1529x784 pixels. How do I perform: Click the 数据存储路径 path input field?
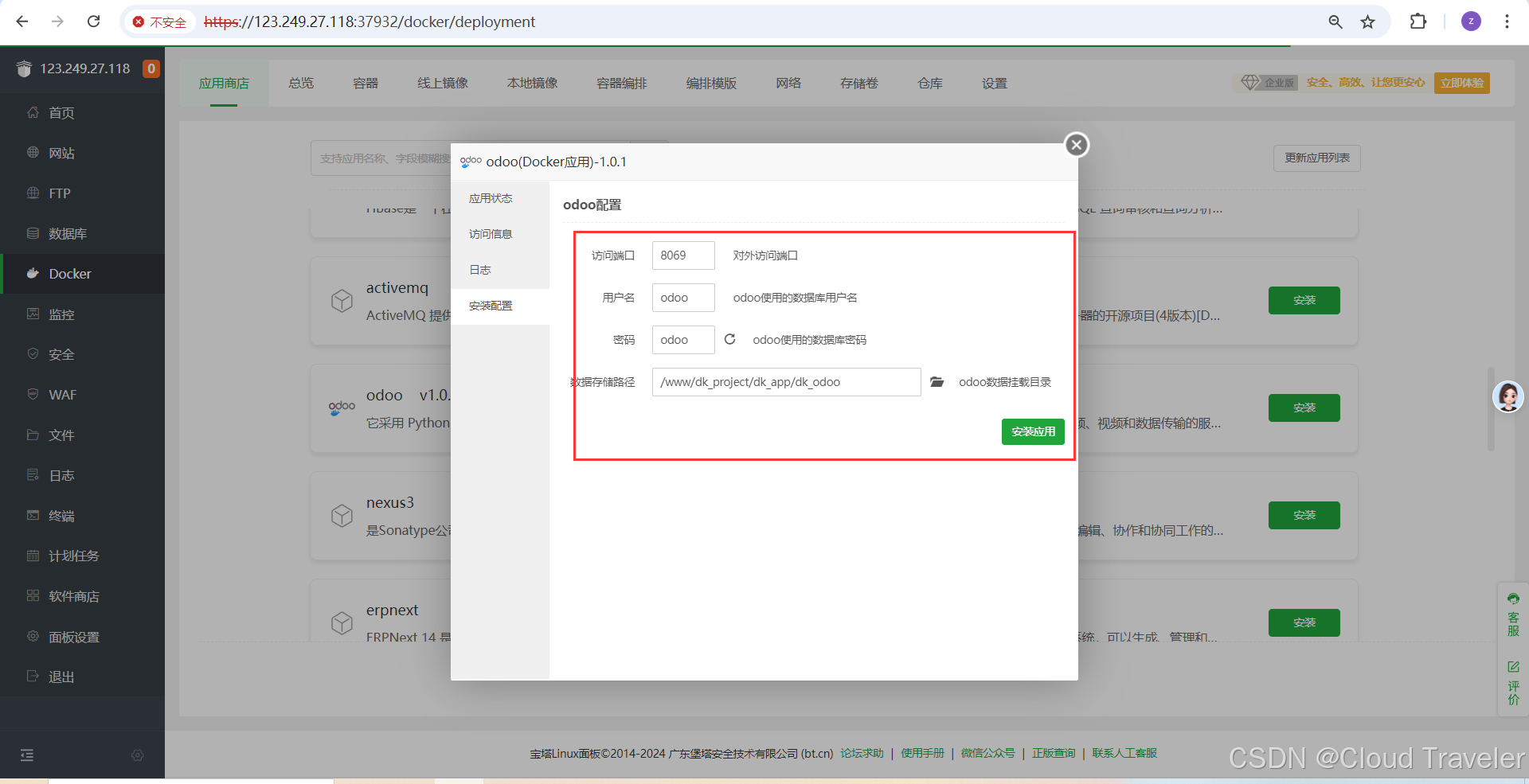[787, 382]
